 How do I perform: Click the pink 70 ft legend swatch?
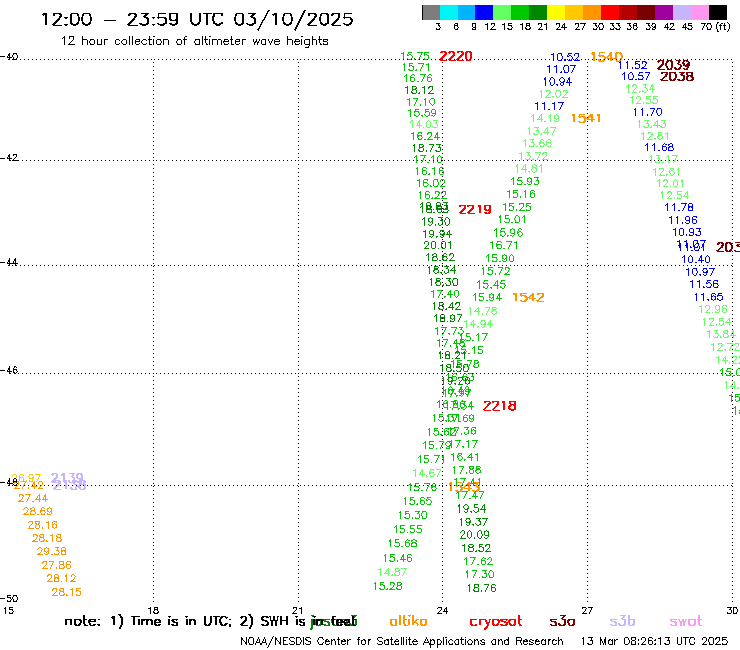[699, 12]
